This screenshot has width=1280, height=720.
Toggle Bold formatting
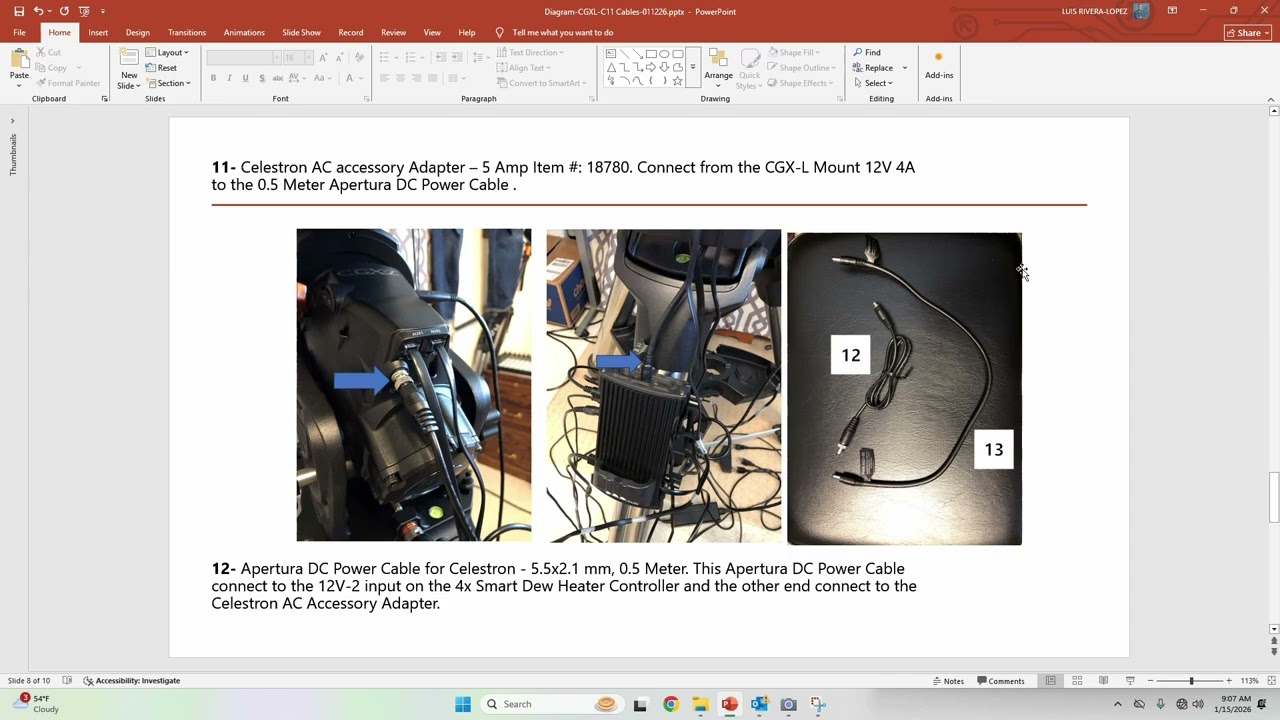[213, 78]
